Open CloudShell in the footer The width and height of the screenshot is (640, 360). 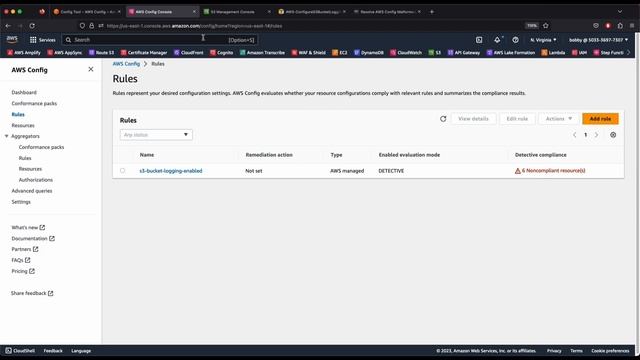coord(20,351)
